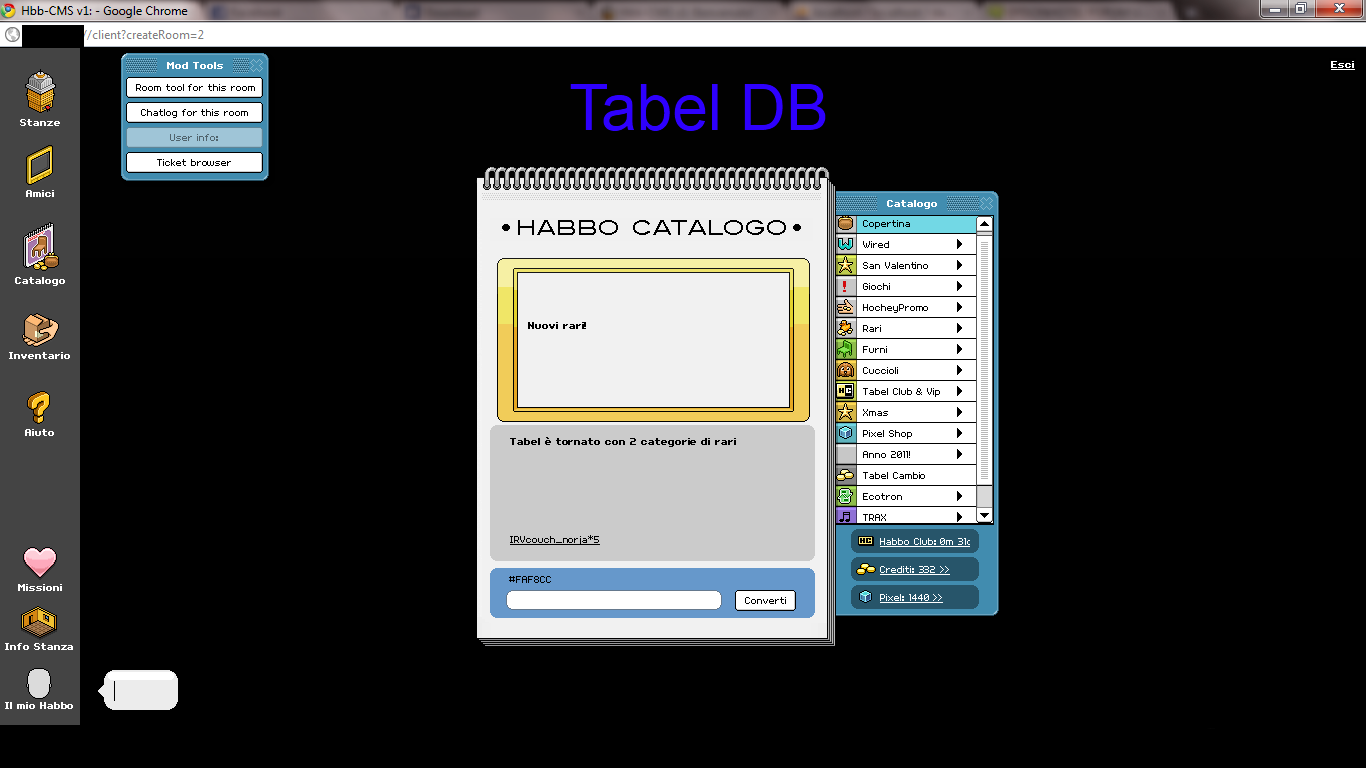The height and width of the screenshot is (768, 1366).
Task: Open Chatlog for this room
Action: click(195, 113)
